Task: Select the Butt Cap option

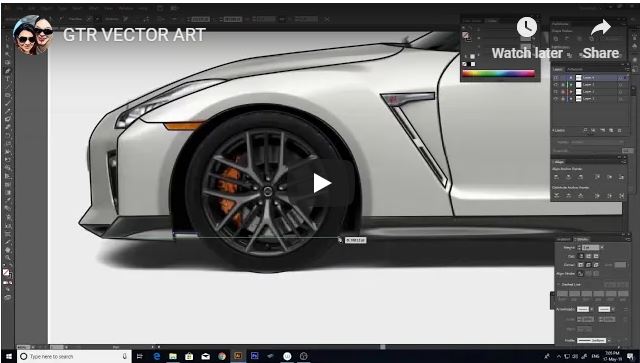Action: [x=581, y=256]
